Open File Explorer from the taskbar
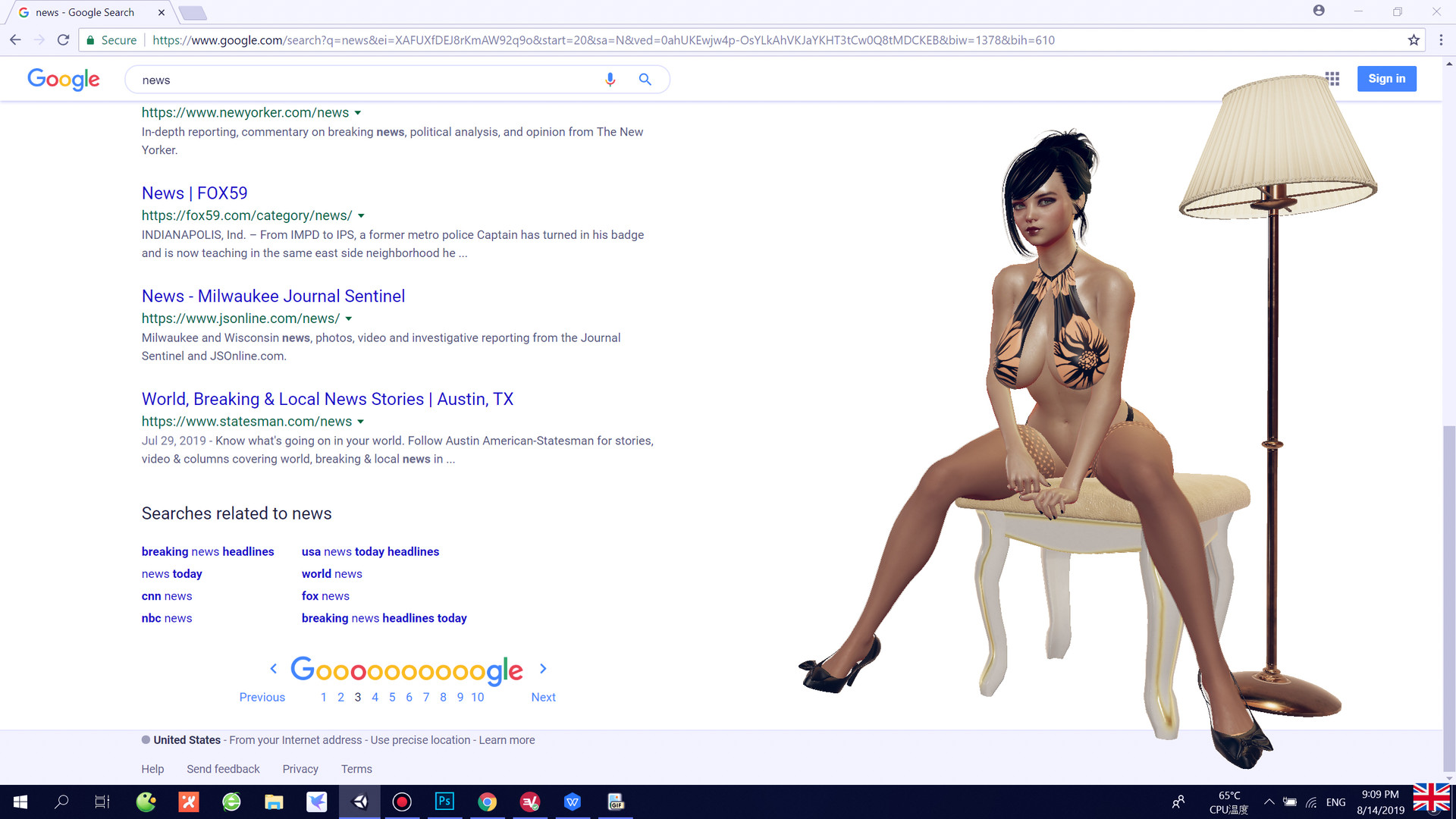This screenshot has height=819, width=1456. pos(274,802)
